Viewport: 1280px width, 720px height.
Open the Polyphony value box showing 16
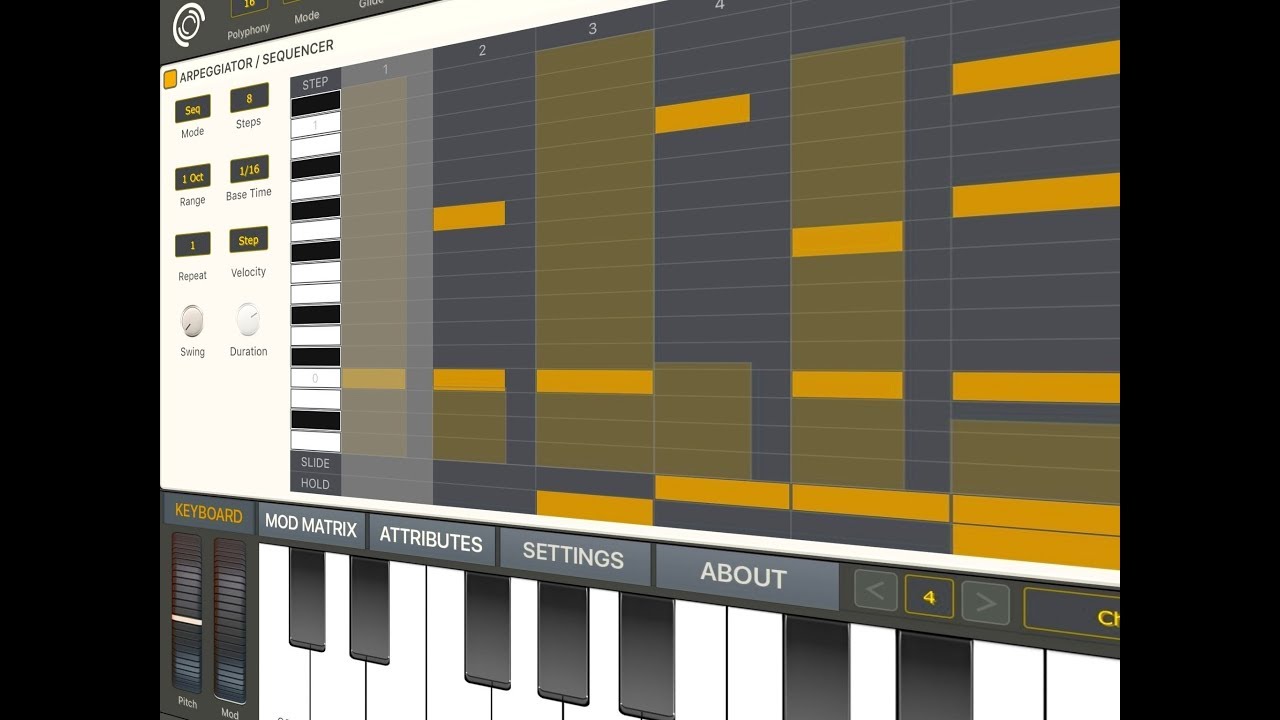tap(249, 6)
